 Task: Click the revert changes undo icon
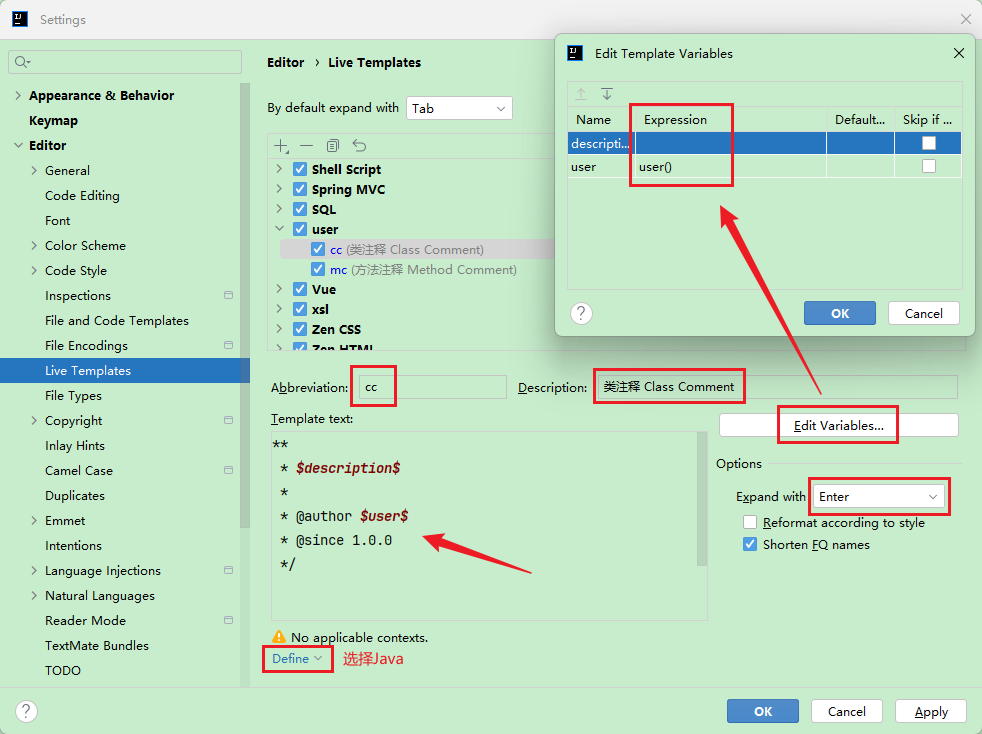359,146
